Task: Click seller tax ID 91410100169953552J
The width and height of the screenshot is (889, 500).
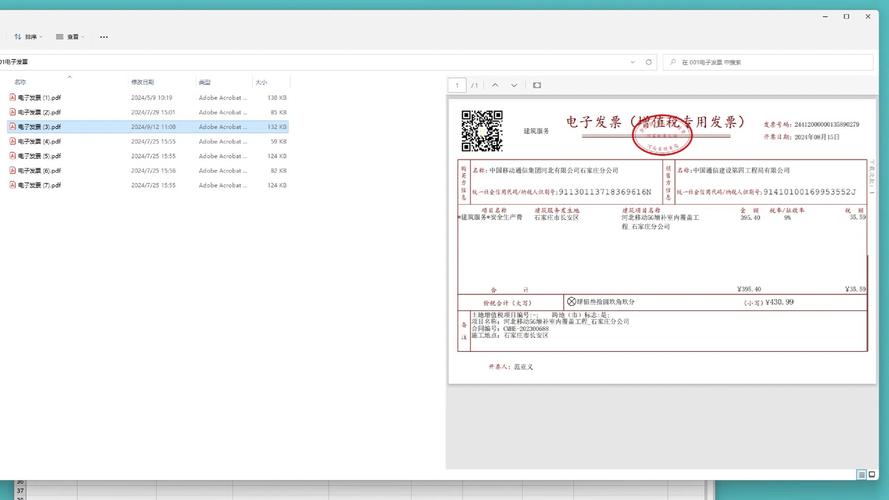Action: [809, 192]
